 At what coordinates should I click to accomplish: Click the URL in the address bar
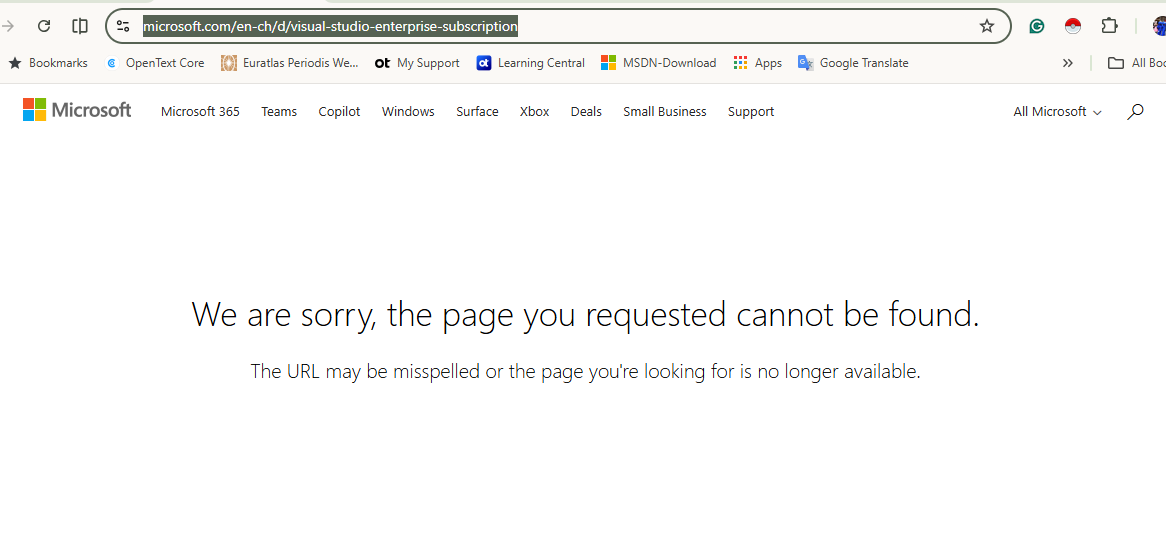[x=330, y=26]
